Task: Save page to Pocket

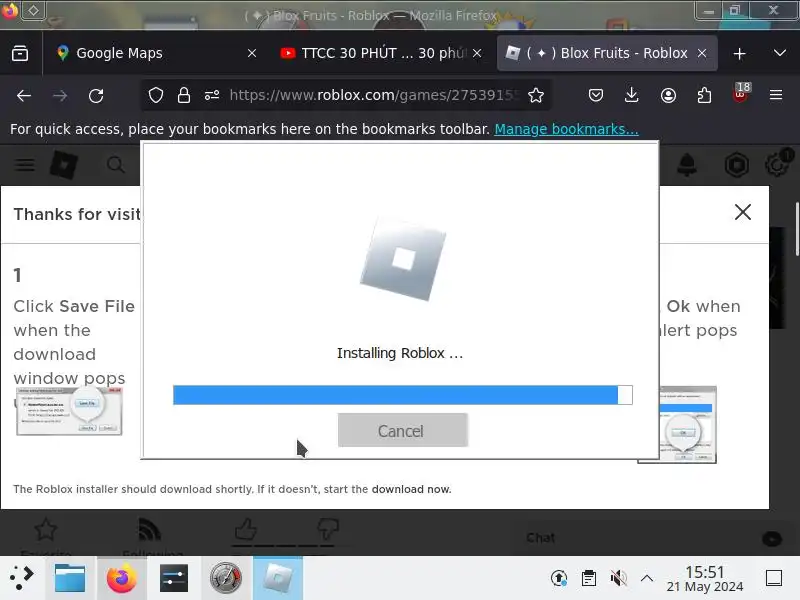Action: [595, 95]
